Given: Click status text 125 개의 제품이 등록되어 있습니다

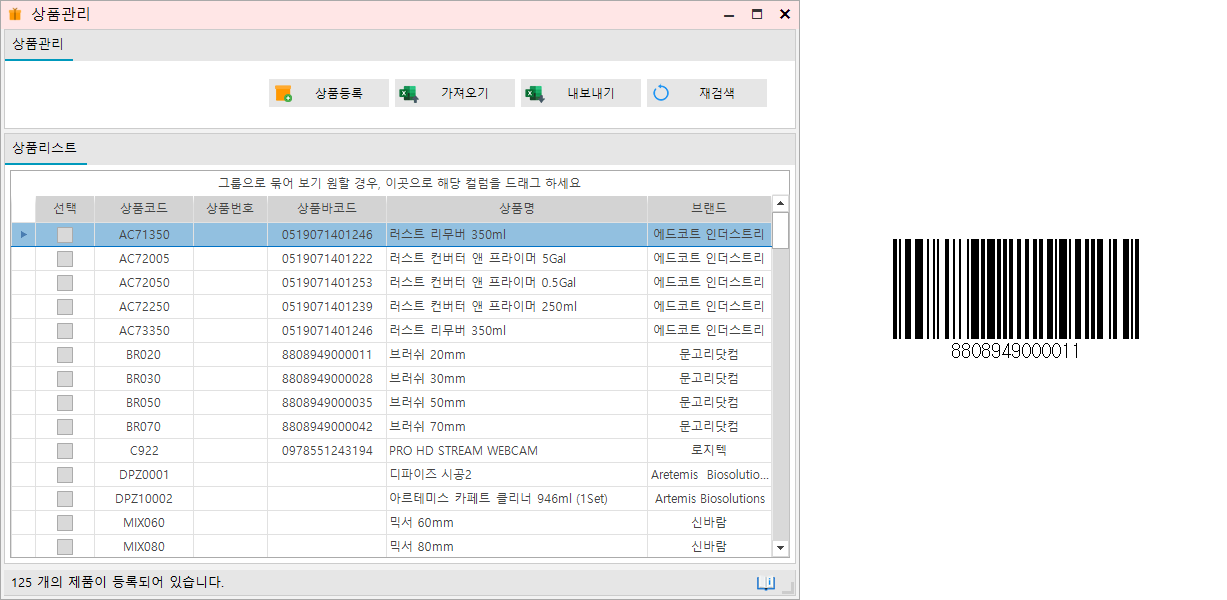Looking at the screenshot, I should [x=117, y=582].
